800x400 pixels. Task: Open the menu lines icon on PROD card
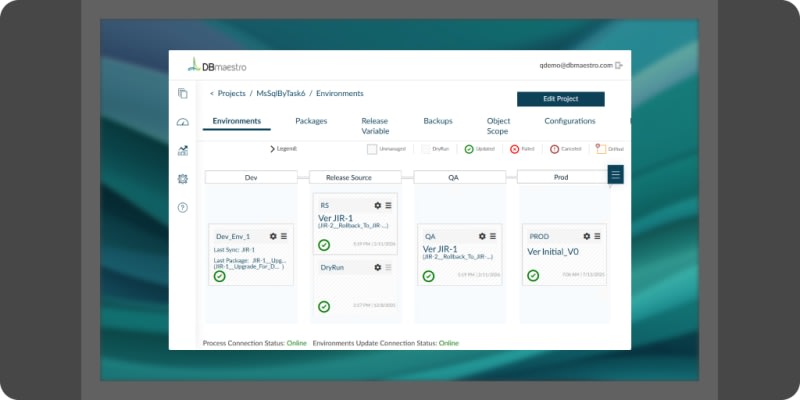pos(597,236)
